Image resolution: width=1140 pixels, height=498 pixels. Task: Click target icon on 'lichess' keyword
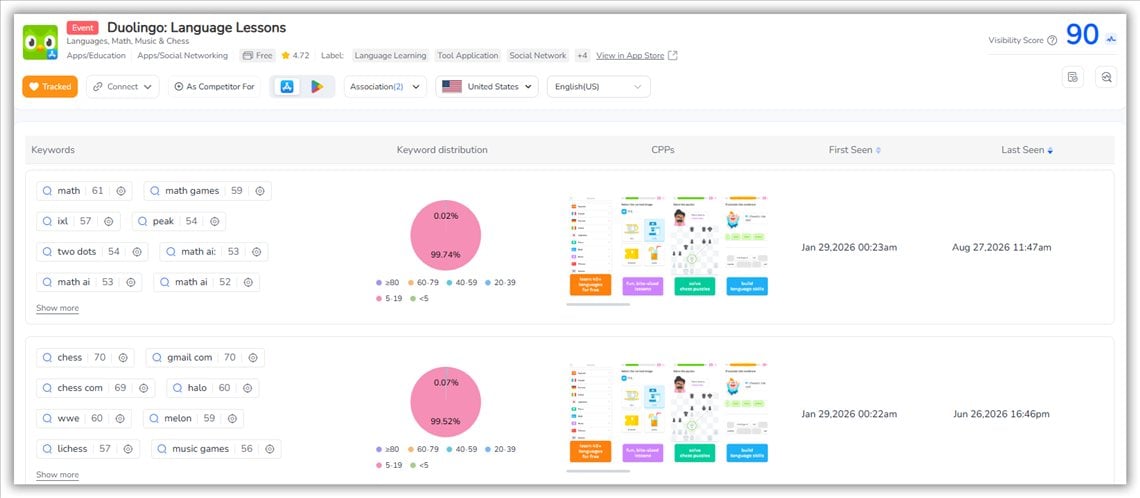pyautogui.click(x=128, y=449)
